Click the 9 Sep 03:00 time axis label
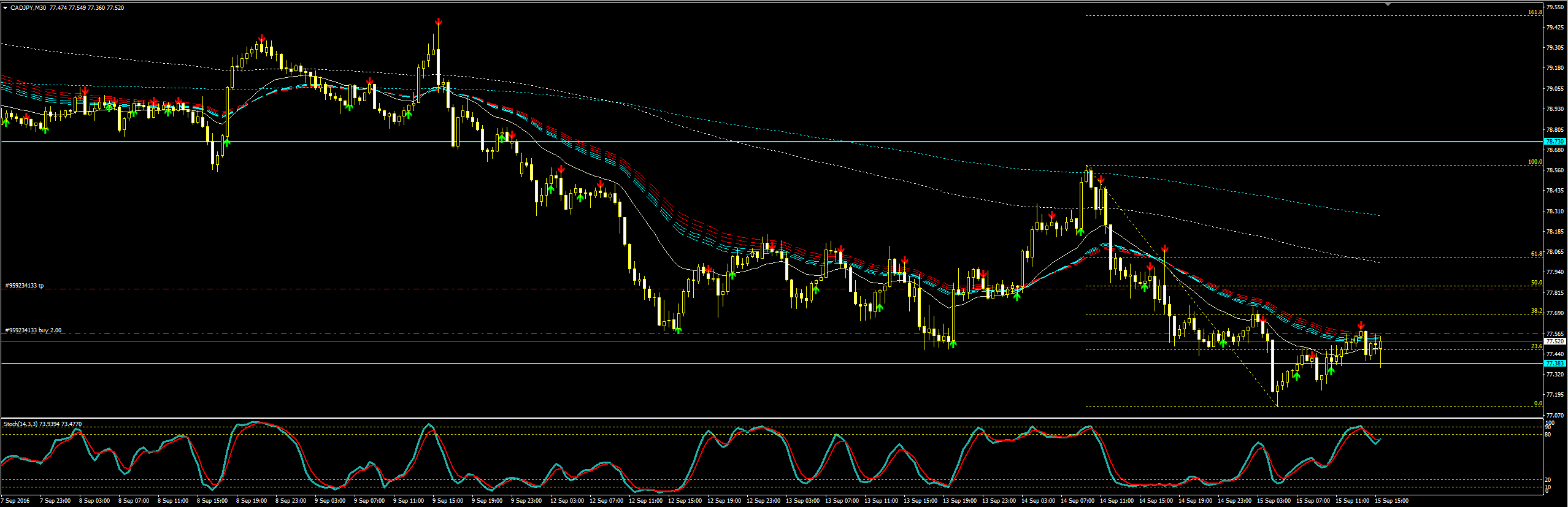 point(330,501)
